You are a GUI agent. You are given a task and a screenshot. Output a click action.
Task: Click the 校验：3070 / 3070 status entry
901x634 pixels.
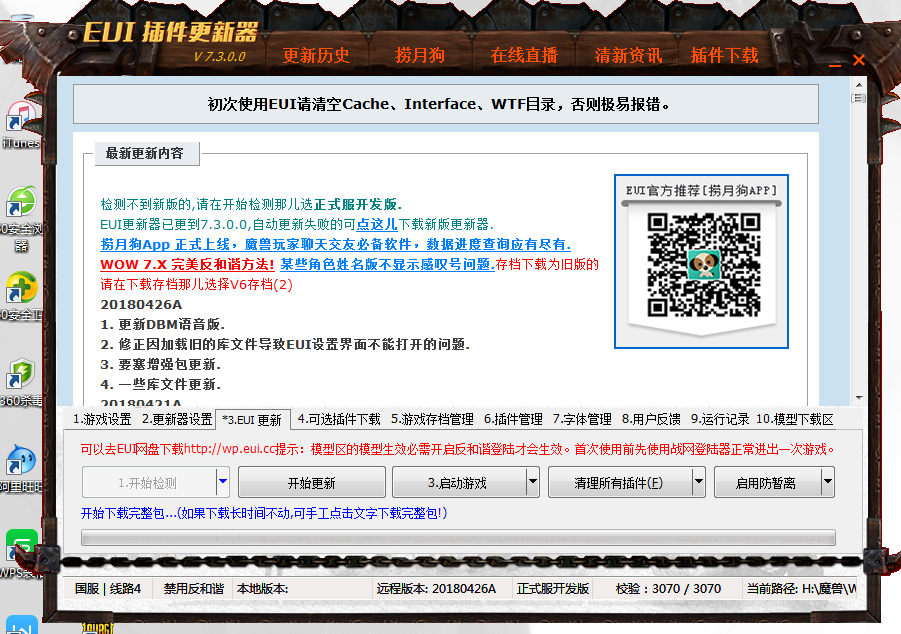pyautogui.click(x=668, y=589)
